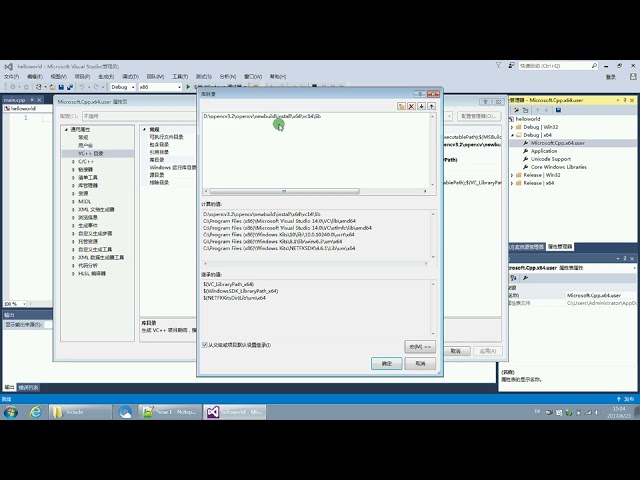The height and width of the screenshot is (480, 640).
Task: Open the Visual Studio taskbar icon
Action: (212, 412)
